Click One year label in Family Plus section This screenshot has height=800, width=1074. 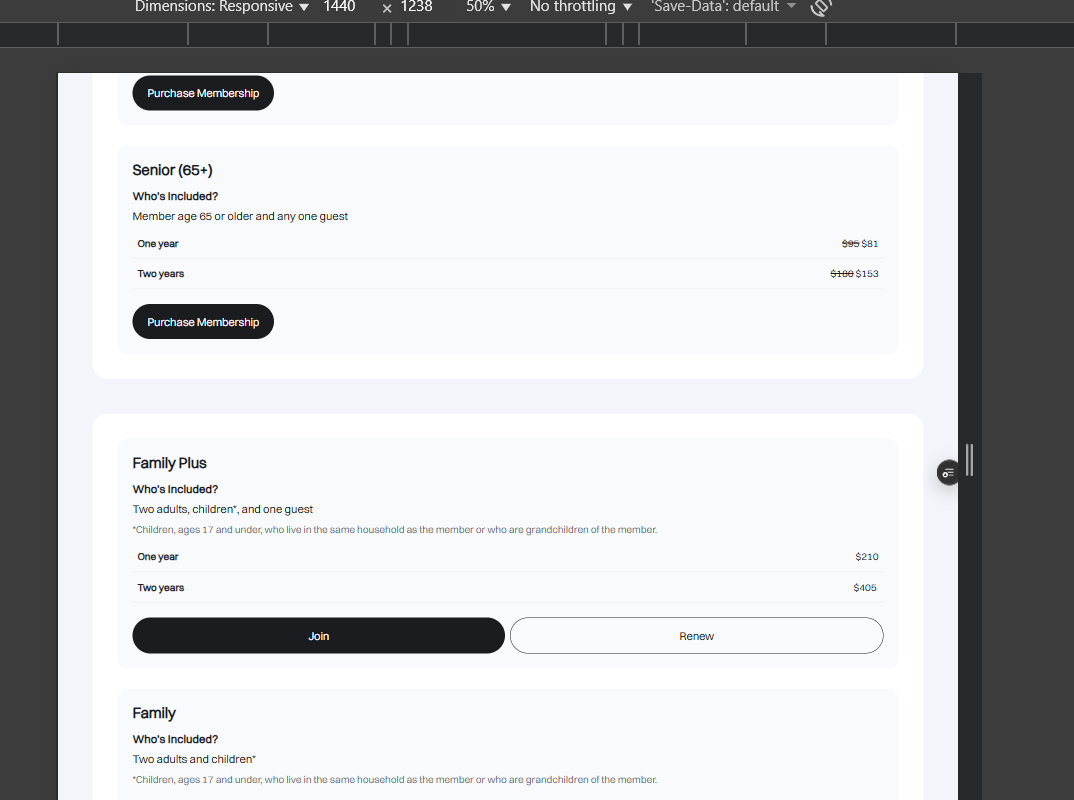pyautogui.click(x=158, y=557)
